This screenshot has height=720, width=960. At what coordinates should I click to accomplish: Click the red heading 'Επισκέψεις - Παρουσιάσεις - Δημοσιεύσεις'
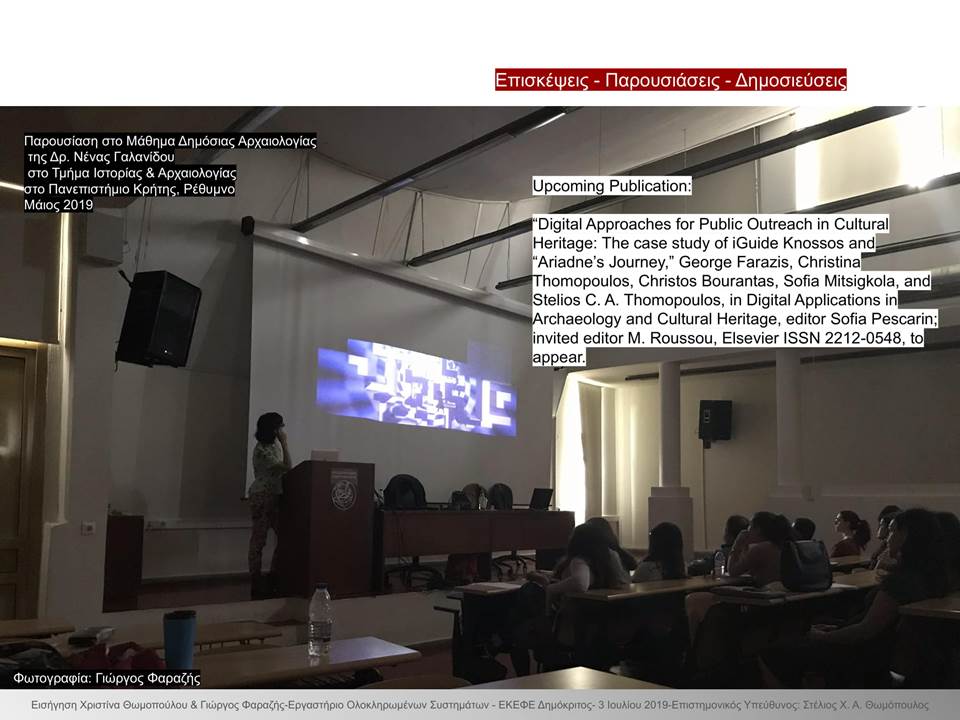click(x=670, y=80)
